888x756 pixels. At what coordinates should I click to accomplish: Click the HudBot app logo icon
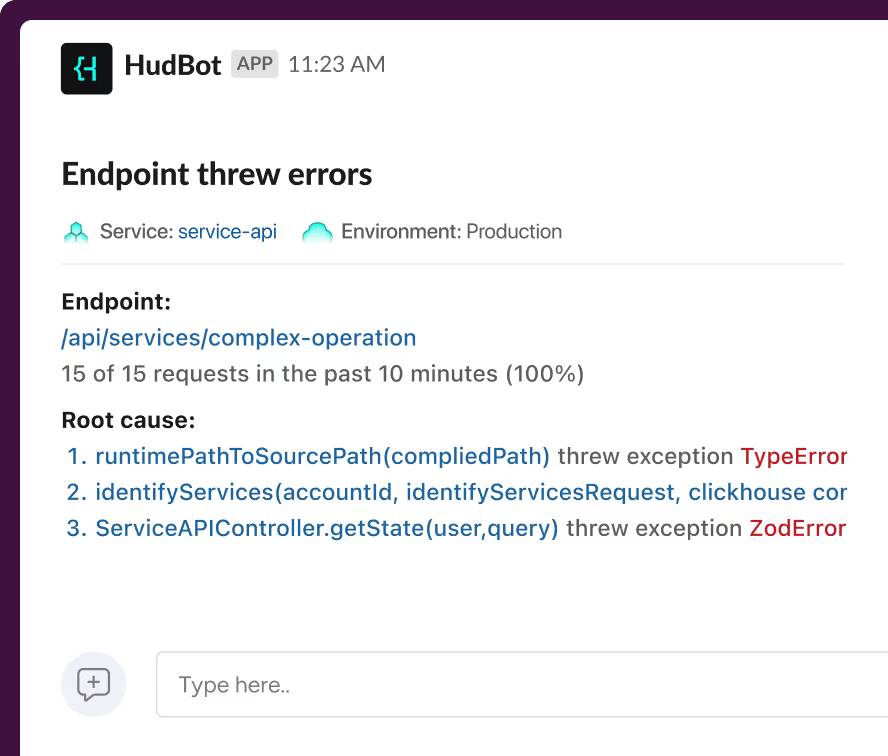click(86, 68)
